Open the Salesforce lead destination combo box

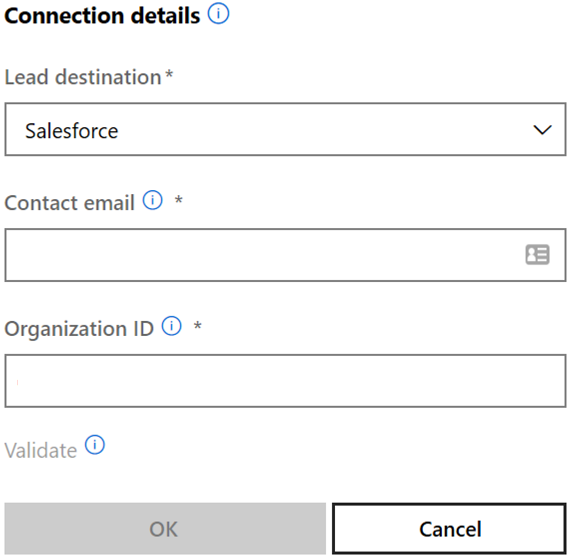pyautogui.click(x=286, y=129)
